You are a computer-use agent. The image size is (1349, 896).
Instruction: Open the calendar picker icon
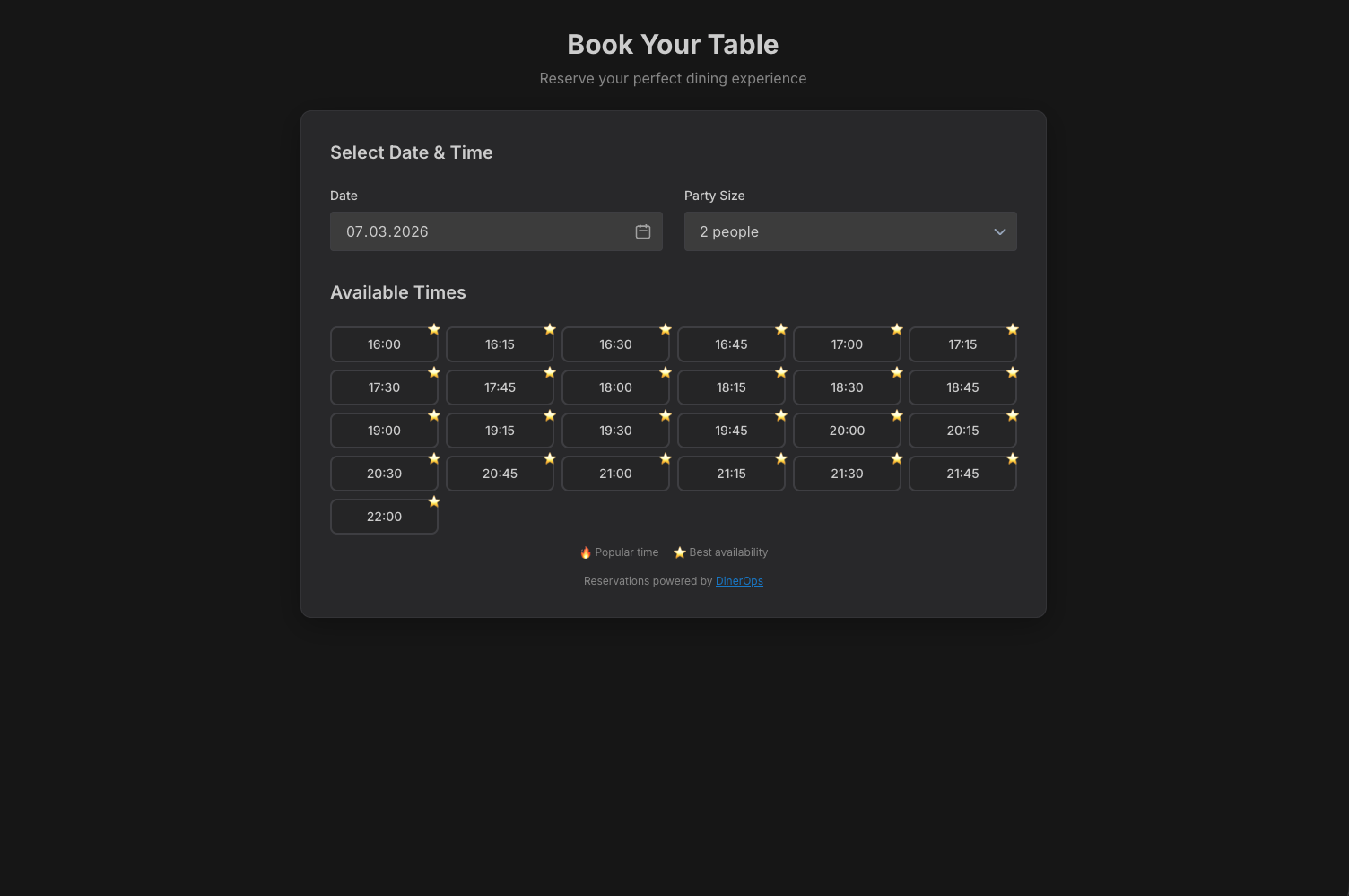coord(642,231)
